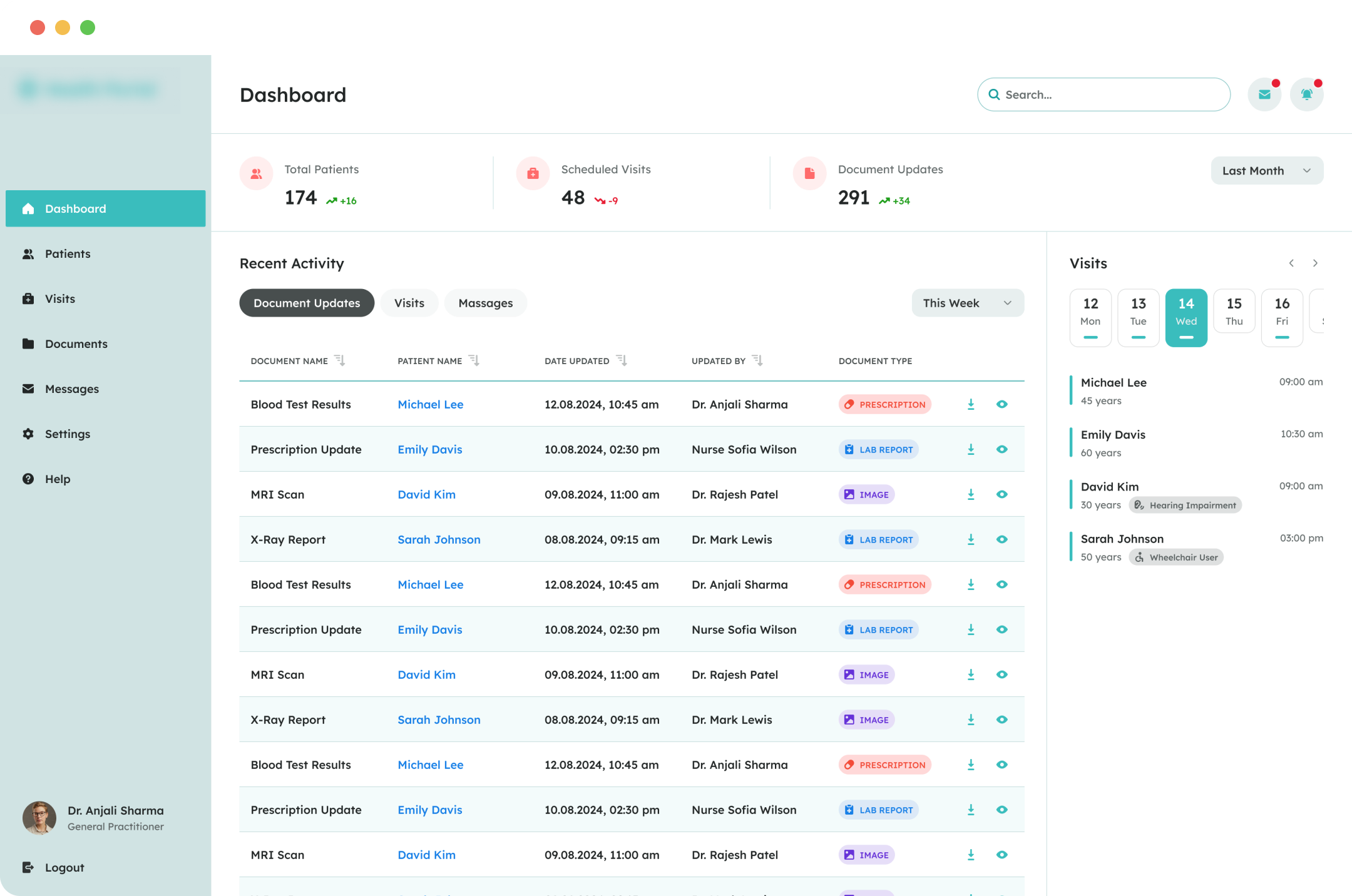Viewport: 1352px width, 896px height.
Task: Log out via the Logout label
Action: (64, 867)
